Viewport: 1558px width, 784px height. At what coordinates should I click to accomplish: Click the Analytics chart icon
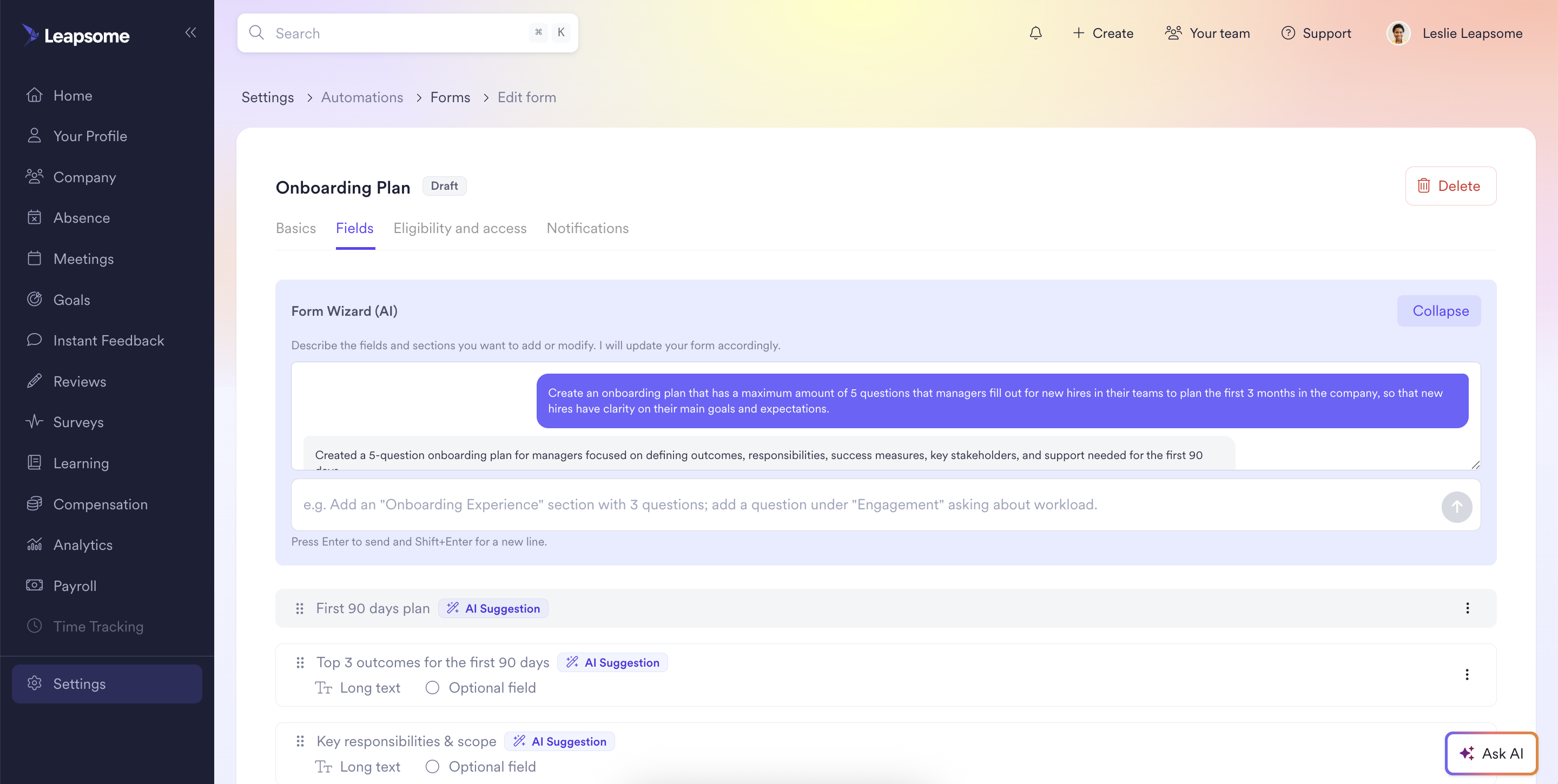point(35,544)
